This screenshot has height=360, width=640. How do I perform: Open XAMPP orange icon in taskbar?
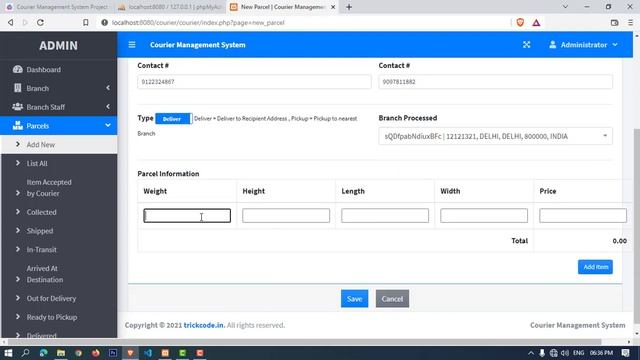tap(165, 353)
